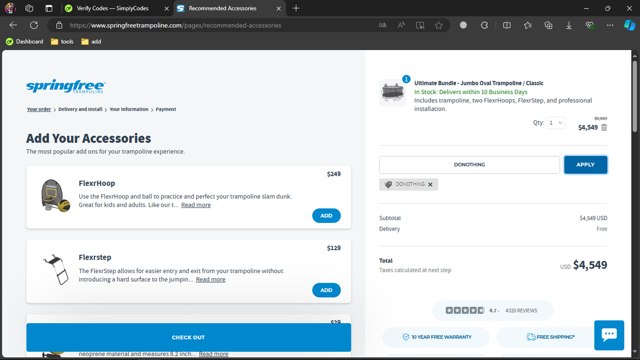This screenshot has height=360, width=640.
Task: Open a new browser tab
Action: pos(296,8)
